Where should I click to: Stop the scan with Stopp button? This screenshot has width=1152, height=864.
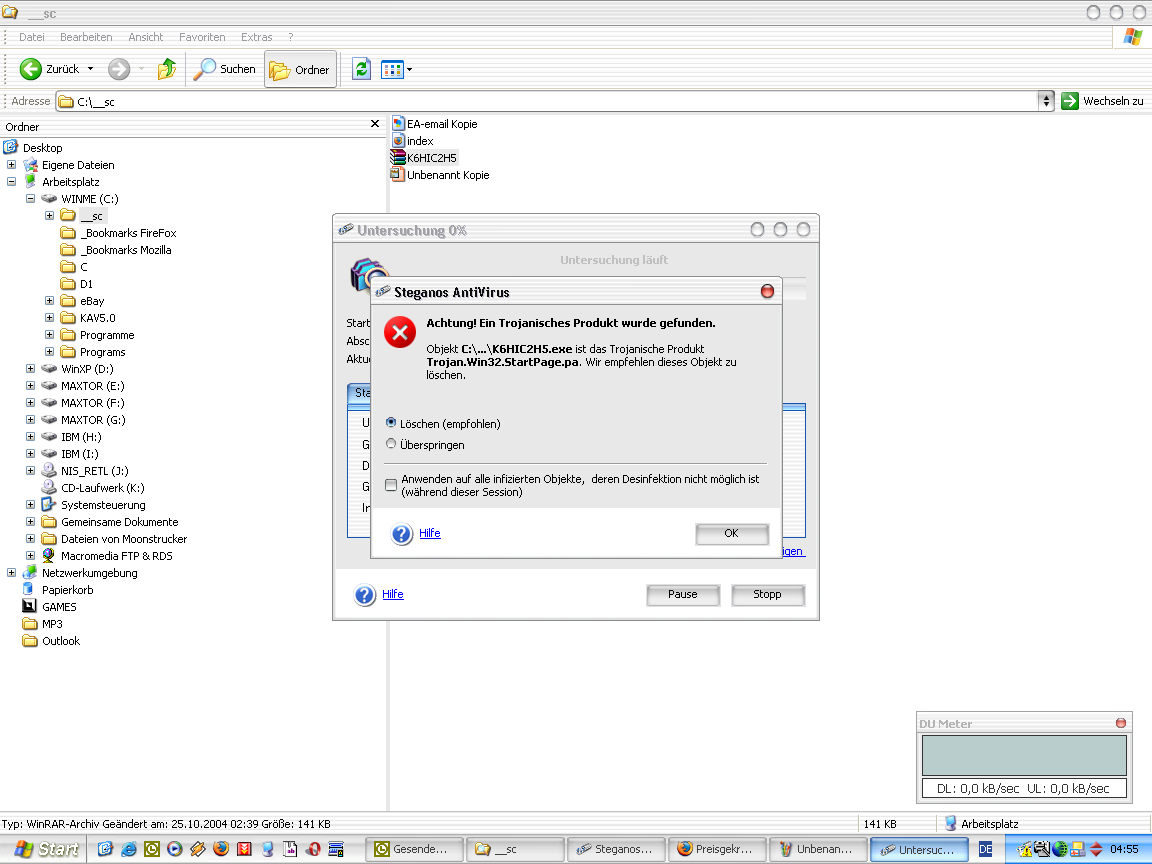pyautogui.click(x=768, y=595)
